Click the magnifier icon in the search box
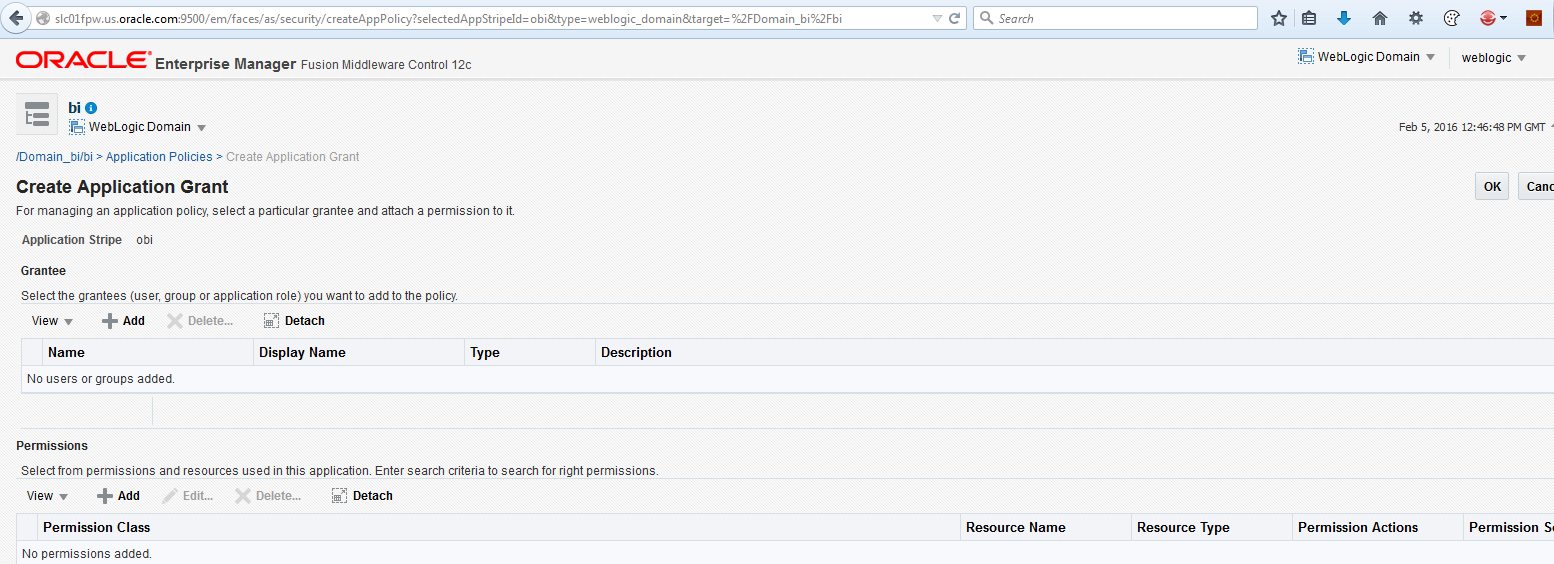 [x=986, y=18]
